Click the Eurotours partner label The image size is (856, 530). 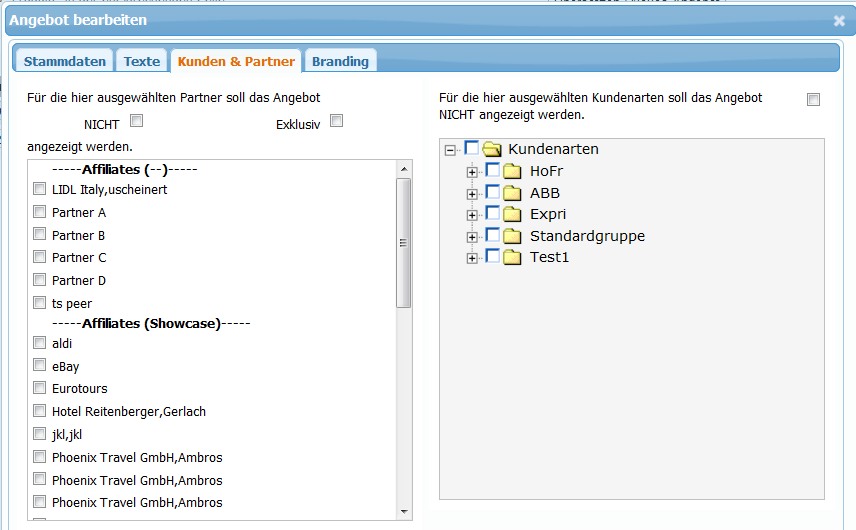80,389
